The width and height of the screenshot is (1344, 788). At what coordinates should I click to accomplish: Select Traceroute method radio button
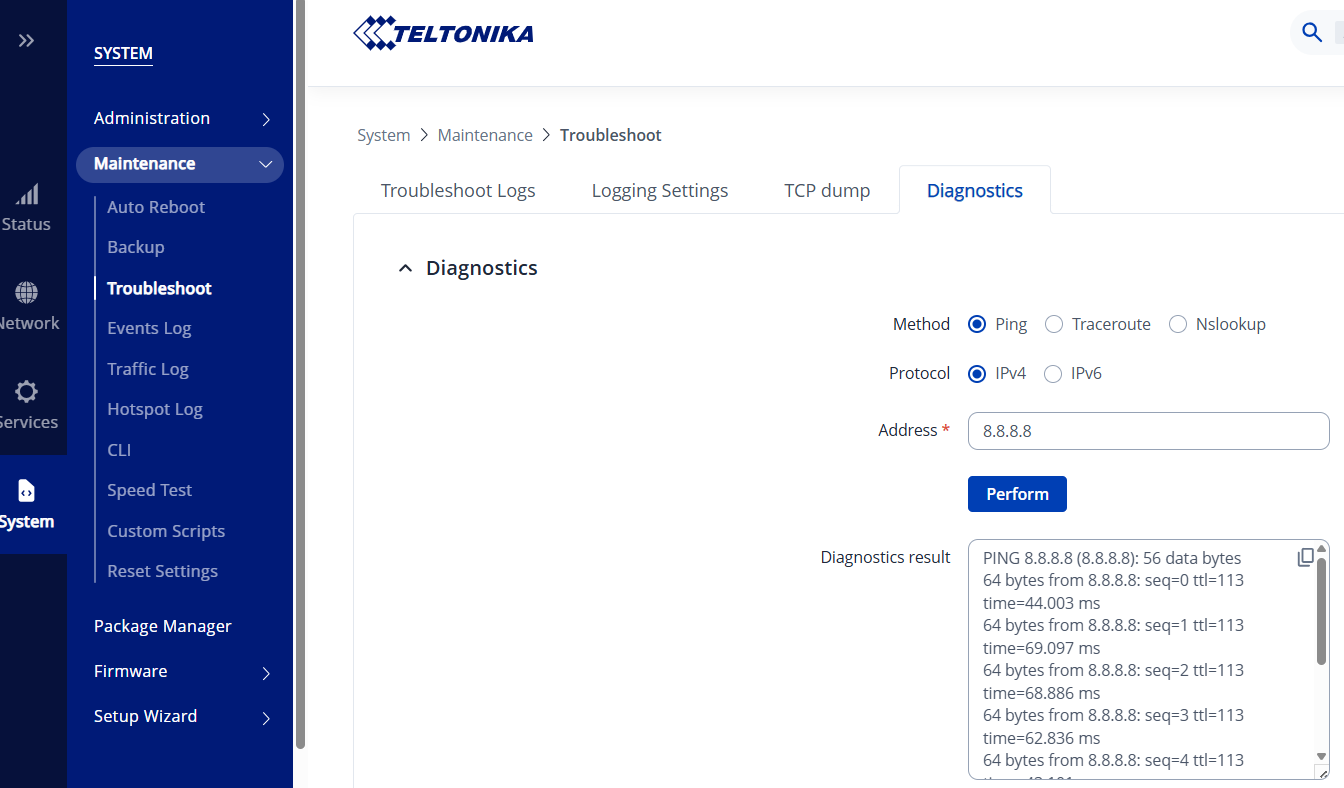coord(1054,325)
